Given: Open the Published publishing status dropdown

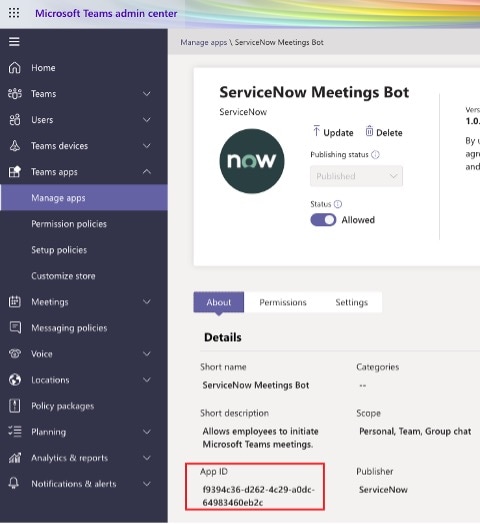Looking at the screenshot, I should coord(356,176).
